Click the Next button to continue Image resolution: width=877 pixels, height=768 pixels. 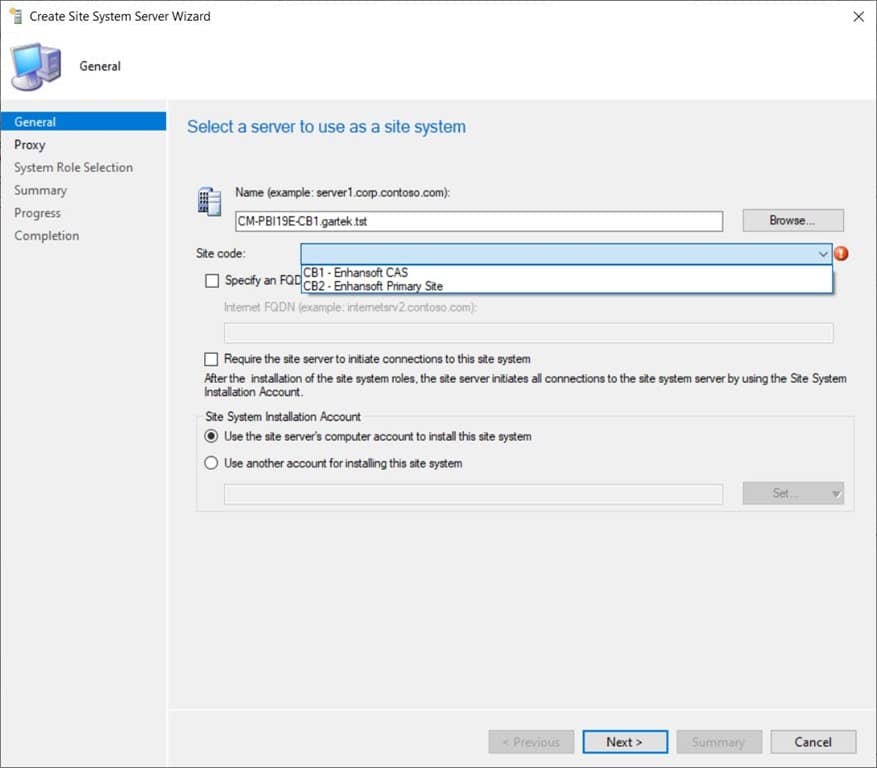point(625,741)
